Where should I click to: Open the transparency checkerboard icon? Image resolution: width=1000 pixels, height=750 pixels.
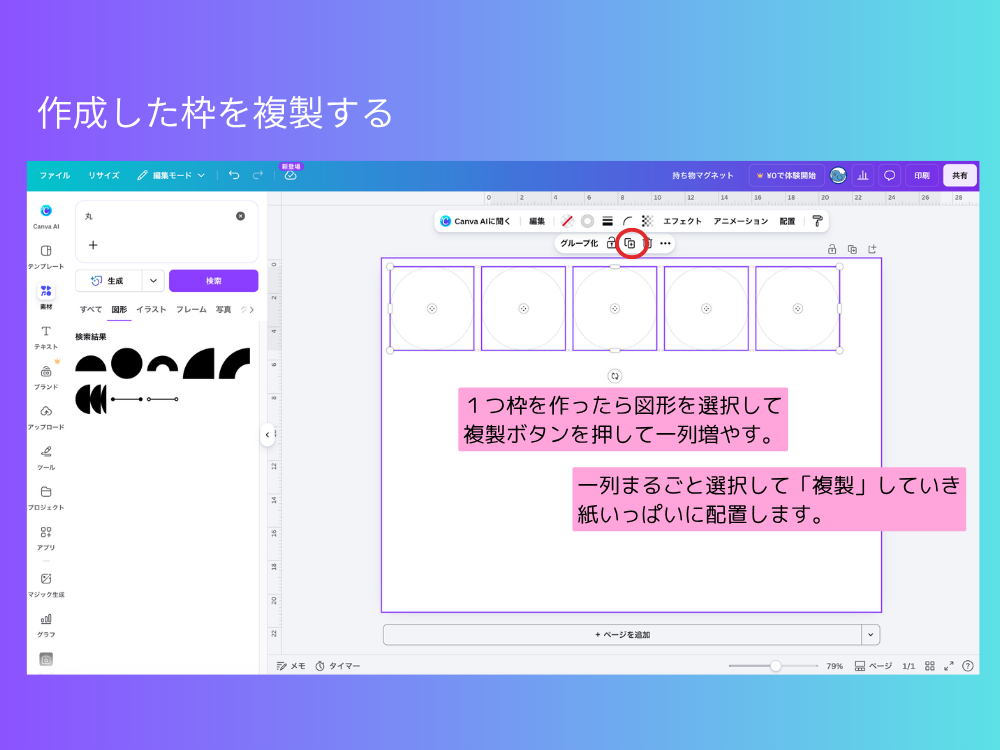pos(647,221)
